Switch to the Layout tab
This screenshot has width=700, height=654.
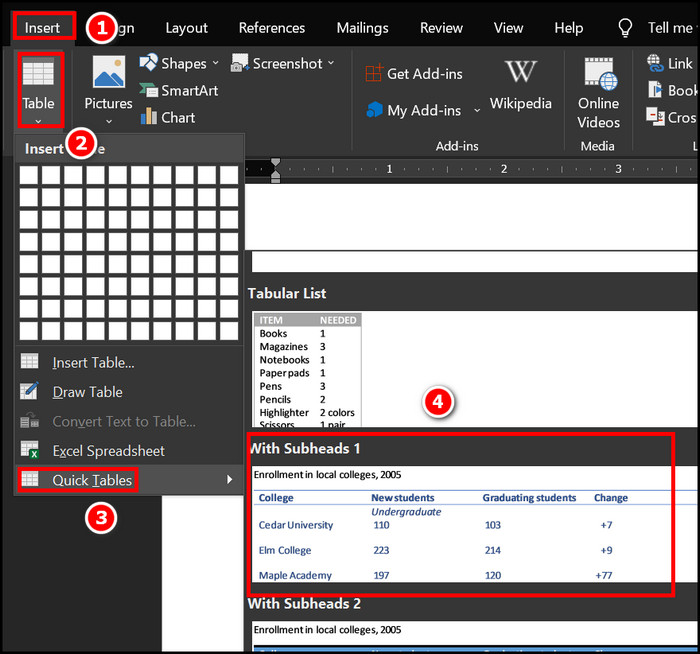point(187,27)
